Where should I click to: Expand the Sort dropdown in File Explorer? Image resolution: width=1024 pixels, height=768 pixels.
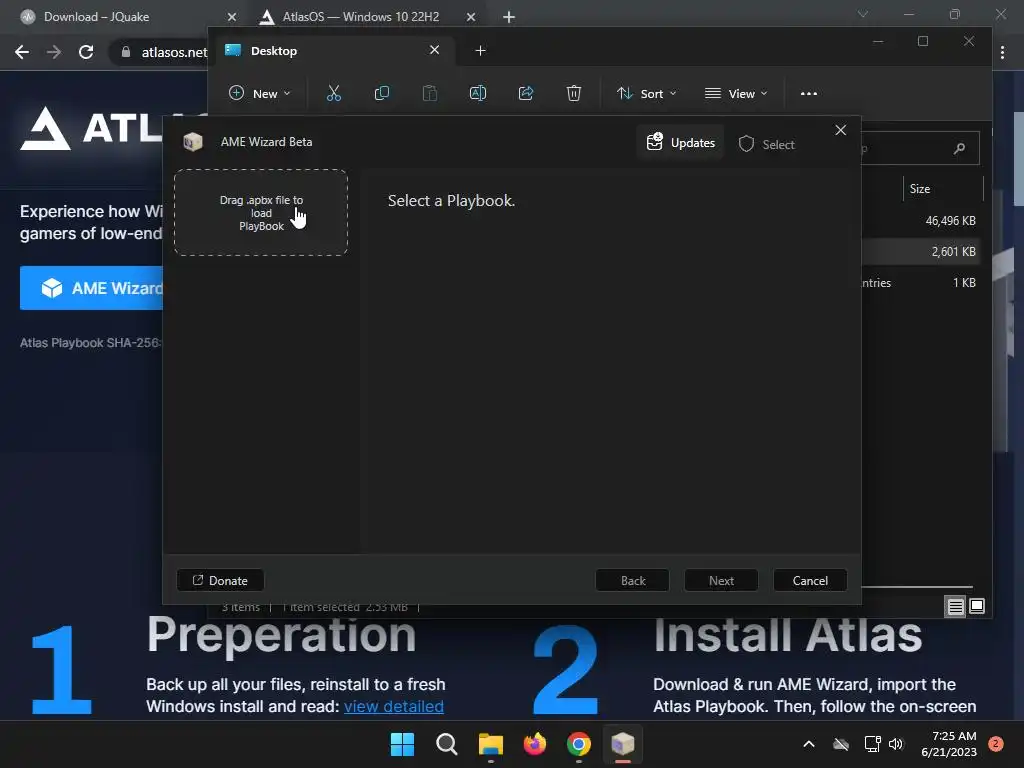coord(647,93)
